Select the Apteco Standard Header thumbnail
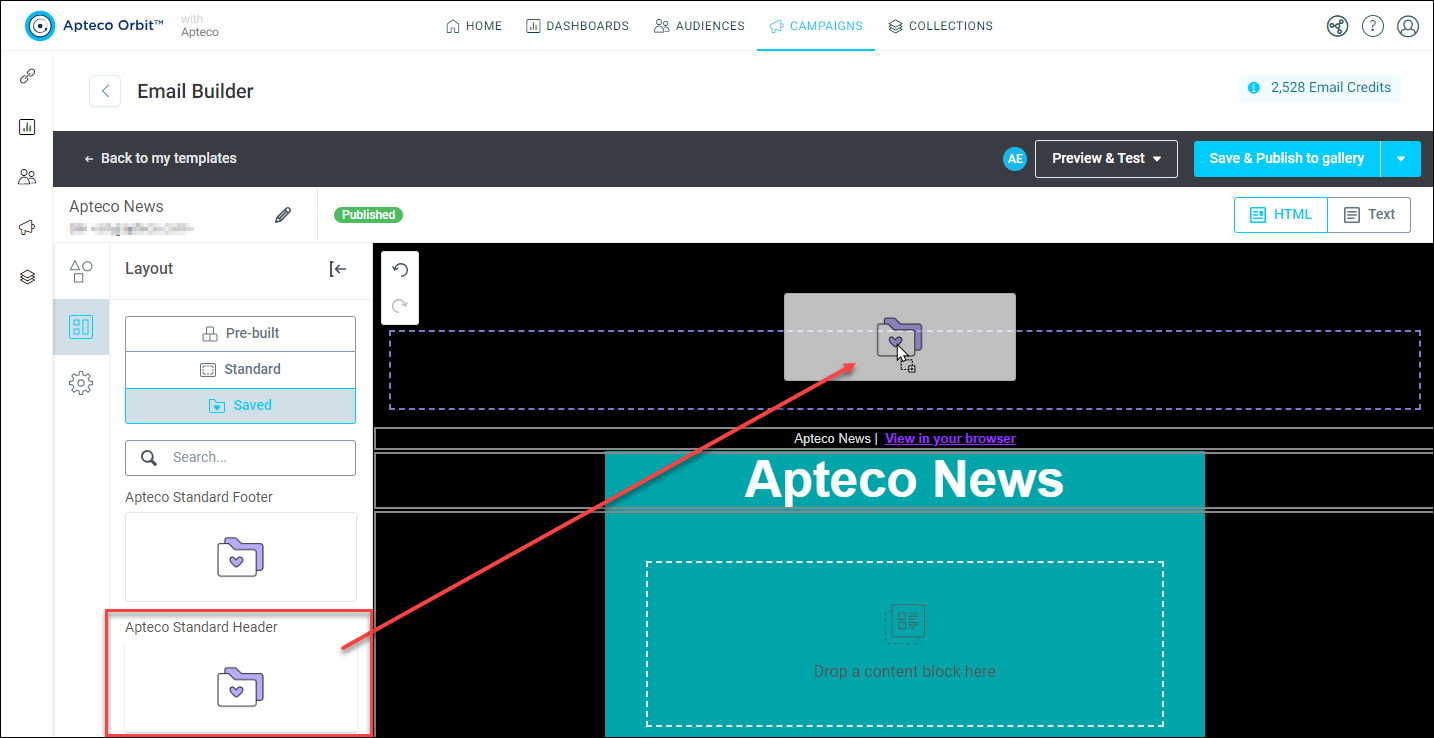1434x738 pixels. point(241,686)
